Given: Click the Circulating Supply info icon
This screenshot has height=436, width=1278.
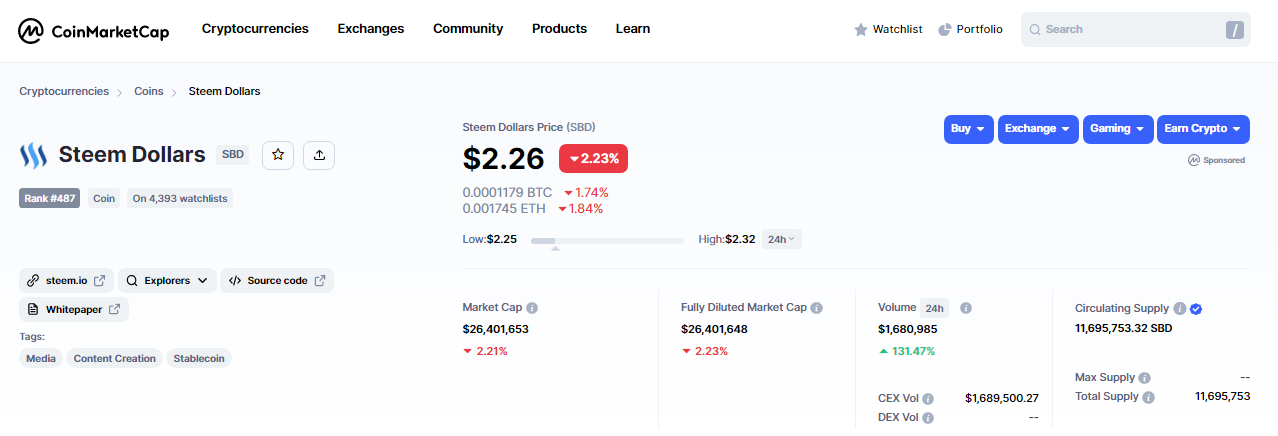Looking at the screenshot, I should click(1180, 309).
